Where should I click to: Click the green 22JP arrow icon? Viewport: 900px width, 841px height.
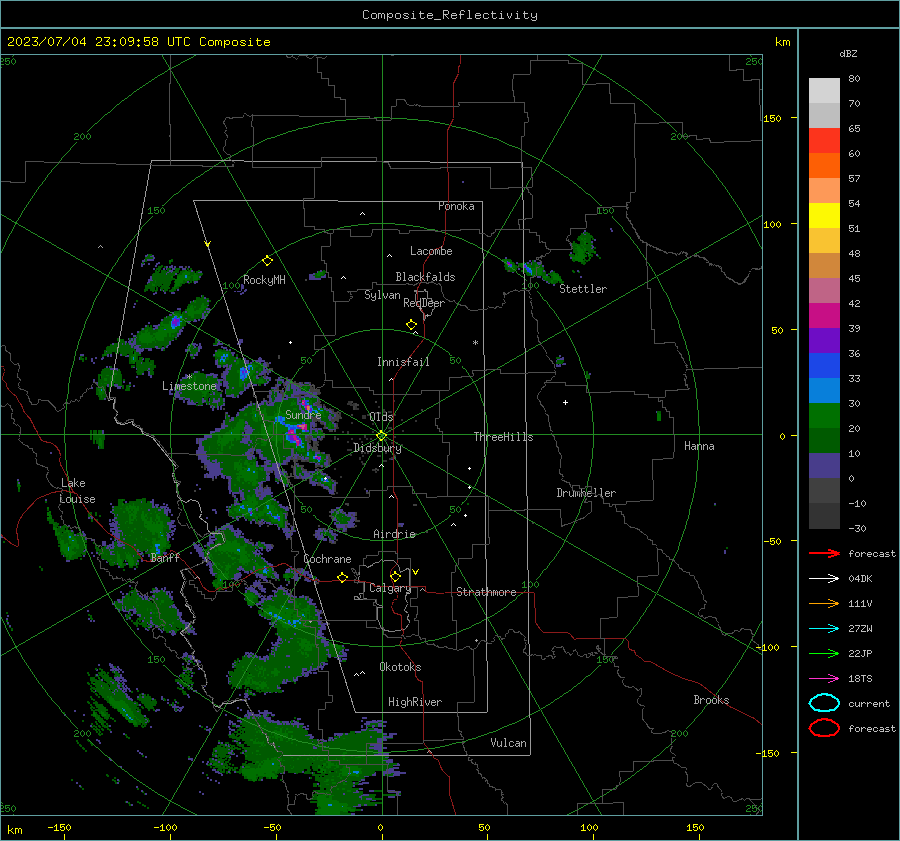(x=824, y=653)
